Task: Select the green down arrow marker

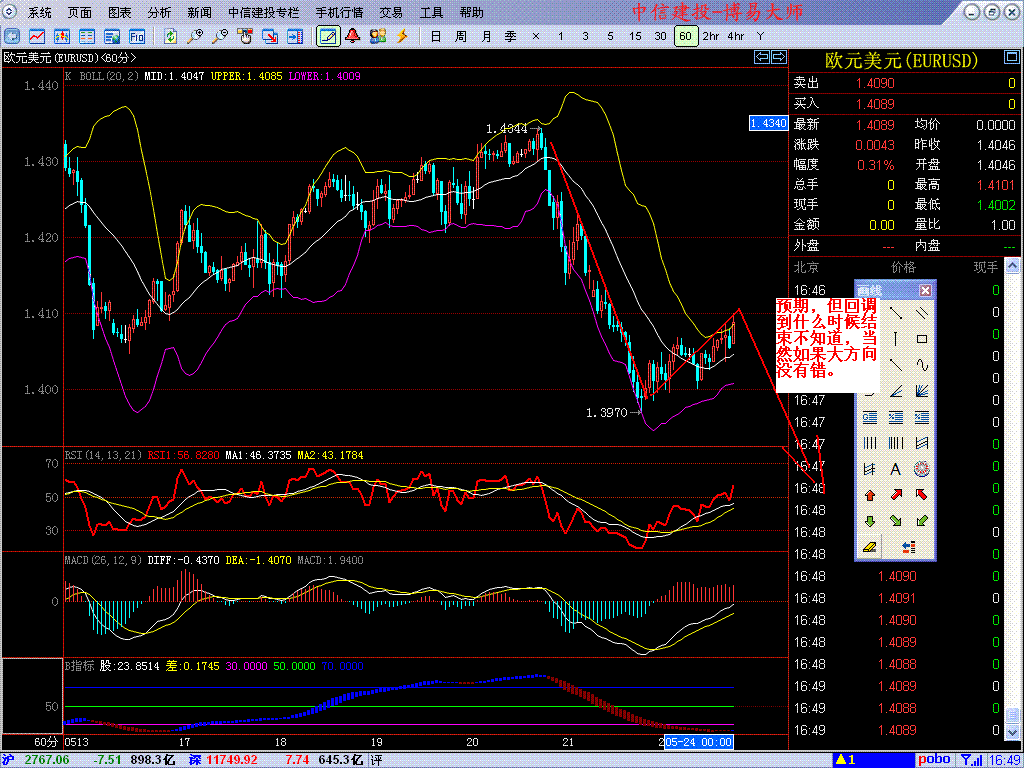Action: pos(870,521)
